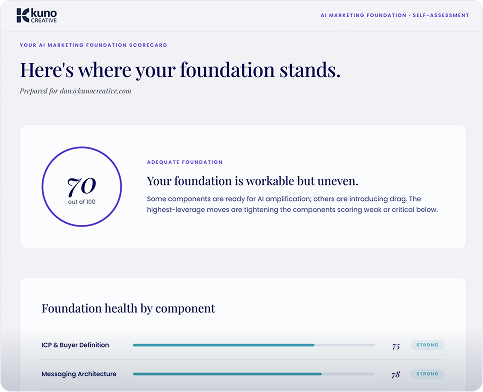
Task: Click the score 75 for ICP & Buyer Definition
Action: 396,346
